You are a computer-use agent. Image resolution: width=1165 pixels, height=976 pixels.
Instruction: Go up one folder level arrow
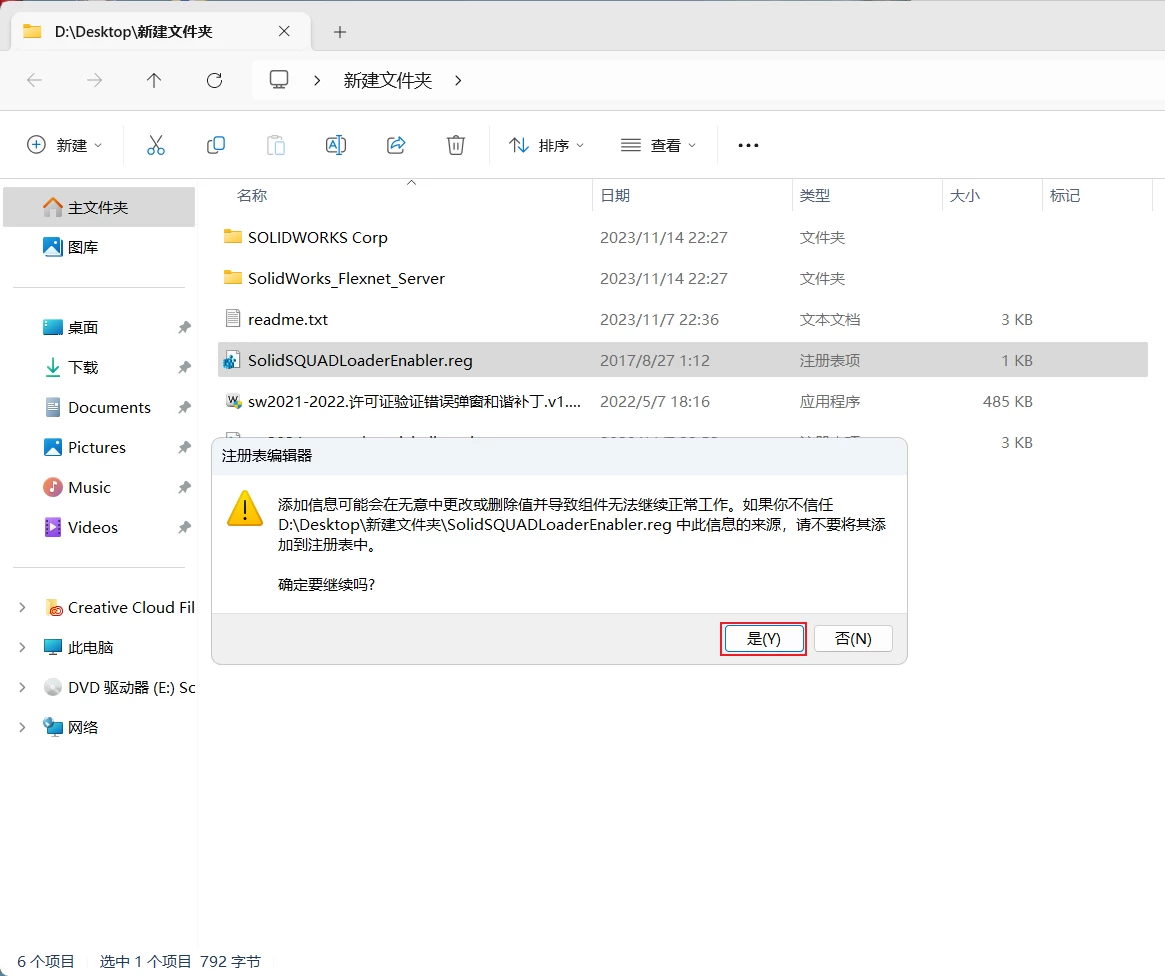pos(154,81)
